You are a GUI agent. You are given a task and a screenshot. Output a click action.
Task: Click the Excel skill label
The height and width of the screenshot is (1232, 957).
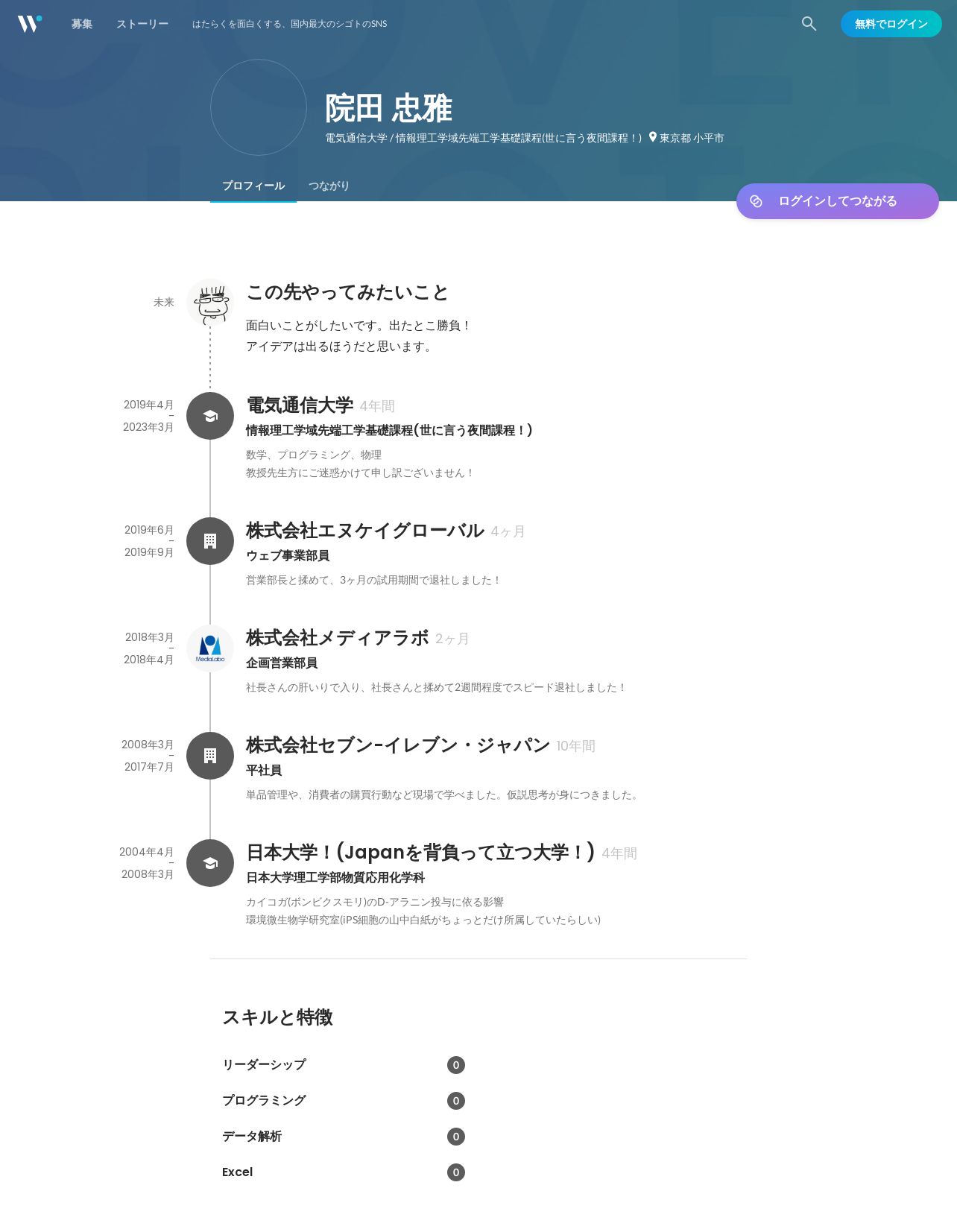point(237,1172)
